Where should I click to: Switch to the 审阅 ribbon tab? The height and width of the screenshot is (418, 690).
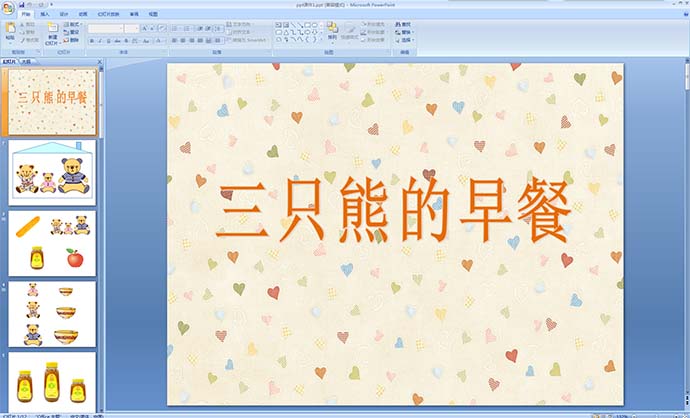click(x=134, y=14)
